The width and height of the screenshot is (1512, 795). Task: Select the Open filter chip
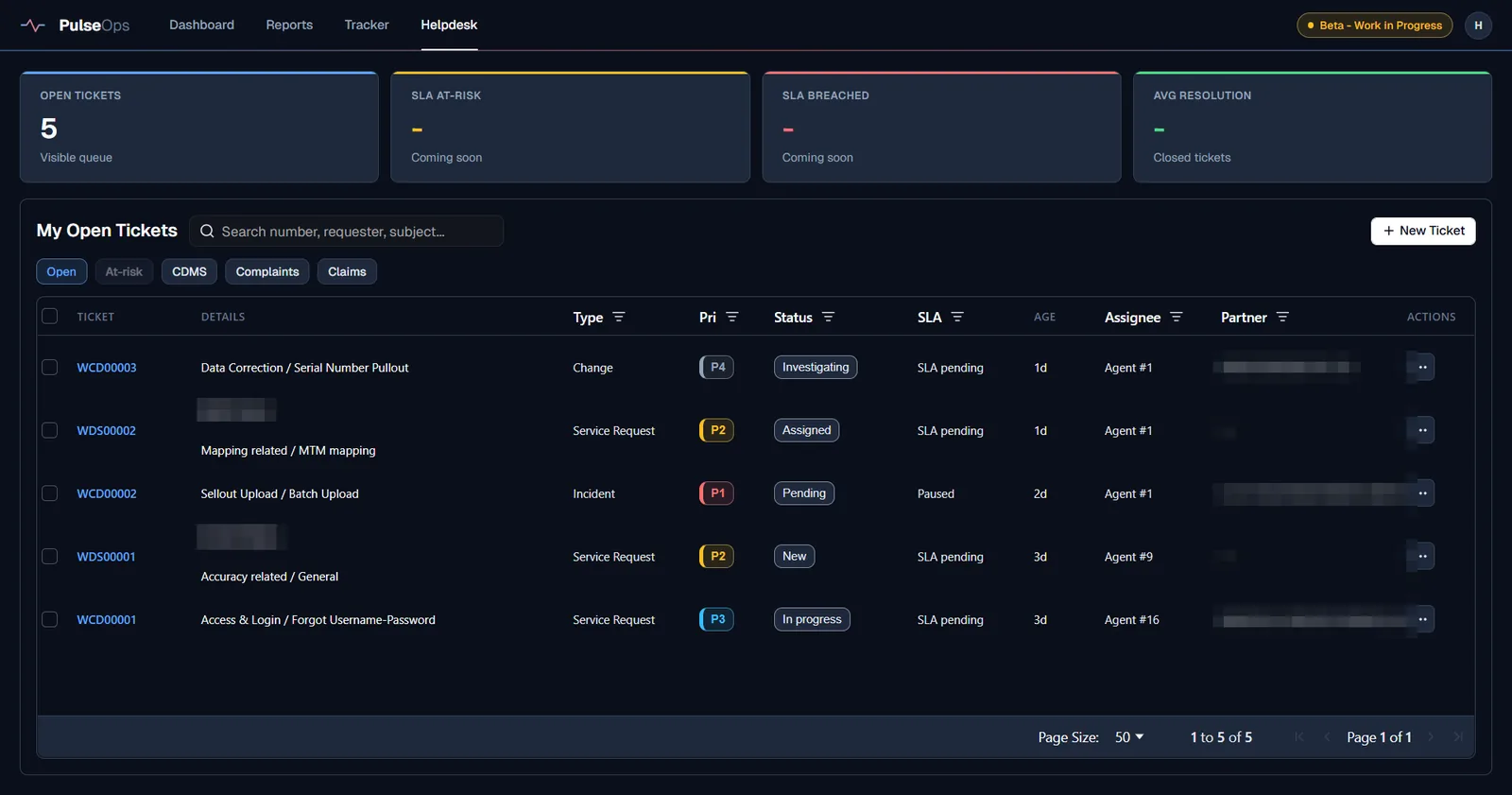[x=61, y=271]
